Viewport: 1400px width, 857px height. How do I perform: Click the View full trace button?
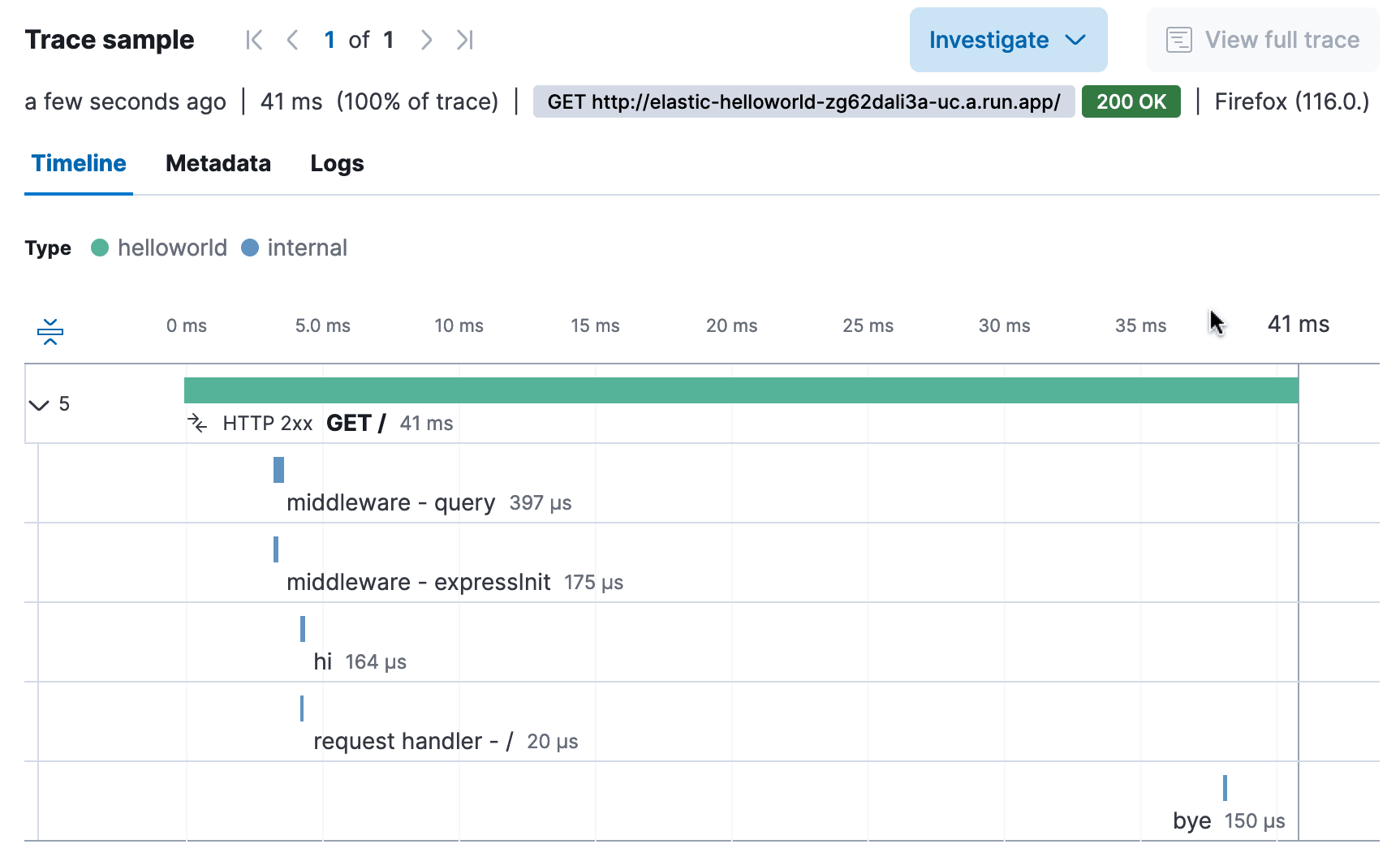[x=1263, y=40]
